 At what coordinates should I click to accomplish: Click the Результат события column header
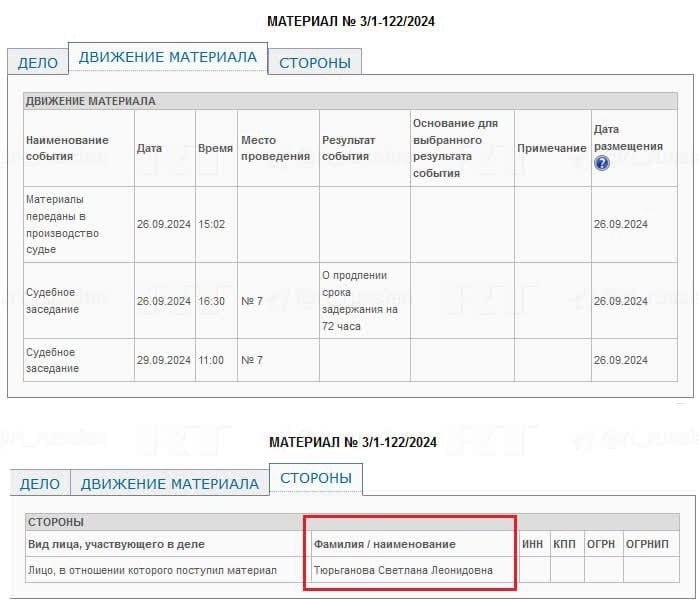[348, 148]
